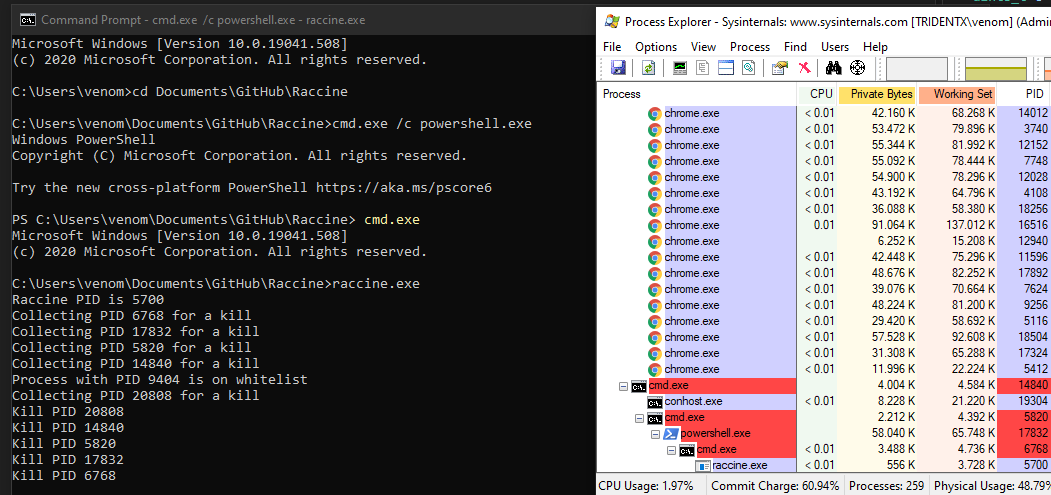The width and height of the screenshot is (1051, 495).
Task: Click the Chrome icon in the PID 5412 row
Action: click(655, 370)
